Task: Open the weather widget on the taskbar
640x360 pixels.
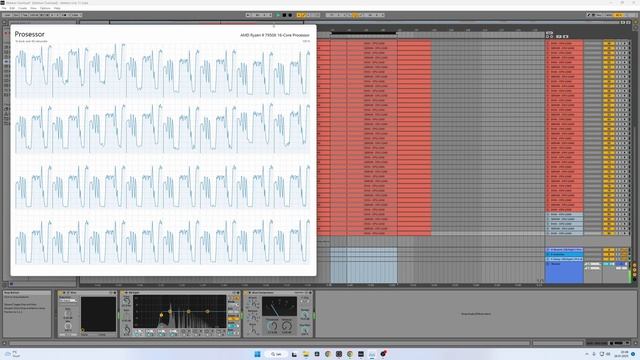Action: point(11,354)
